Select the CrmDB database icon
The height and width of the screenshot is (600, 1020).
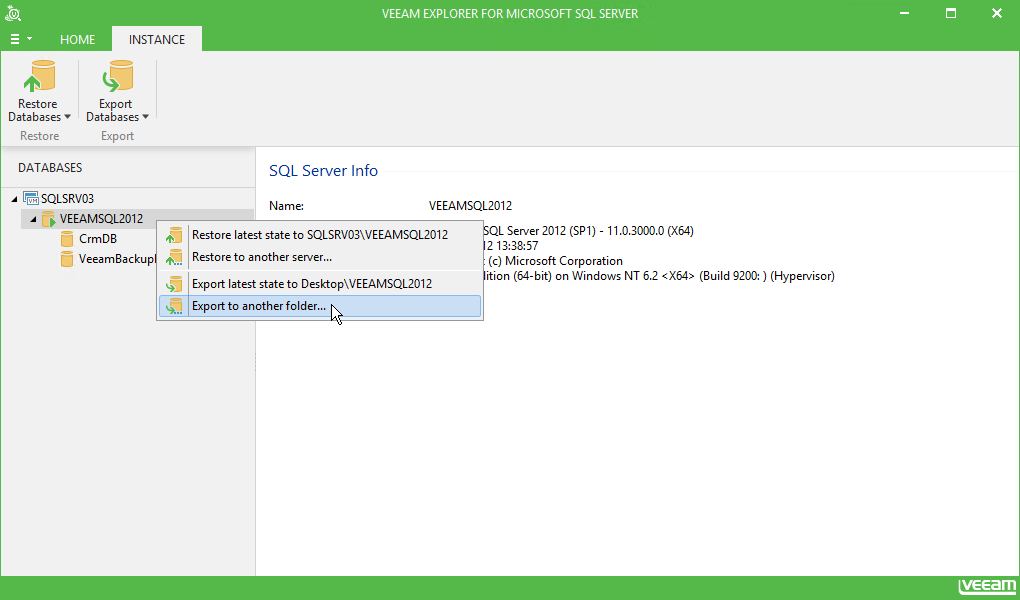[67, 239]
